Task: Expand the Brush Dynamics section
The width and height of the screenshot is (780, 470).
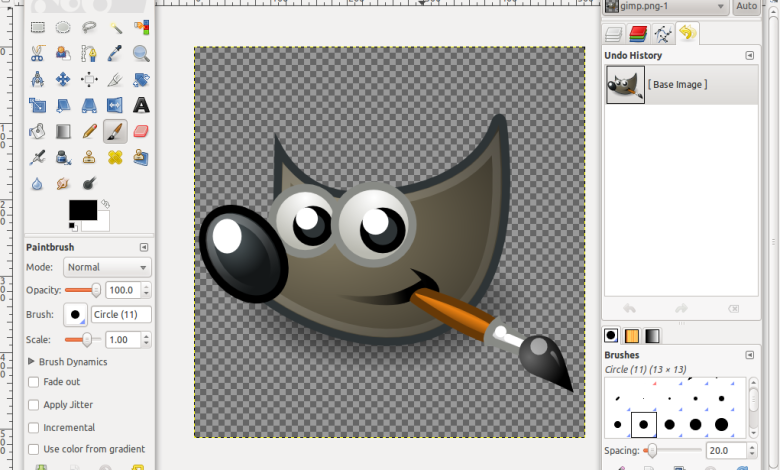Action: 32,361
